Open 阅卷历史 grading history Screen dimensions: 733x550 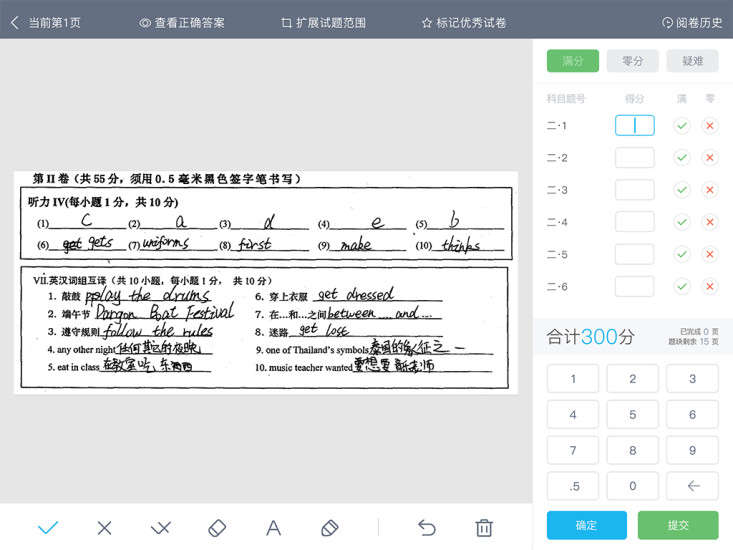tap(692, 22)
